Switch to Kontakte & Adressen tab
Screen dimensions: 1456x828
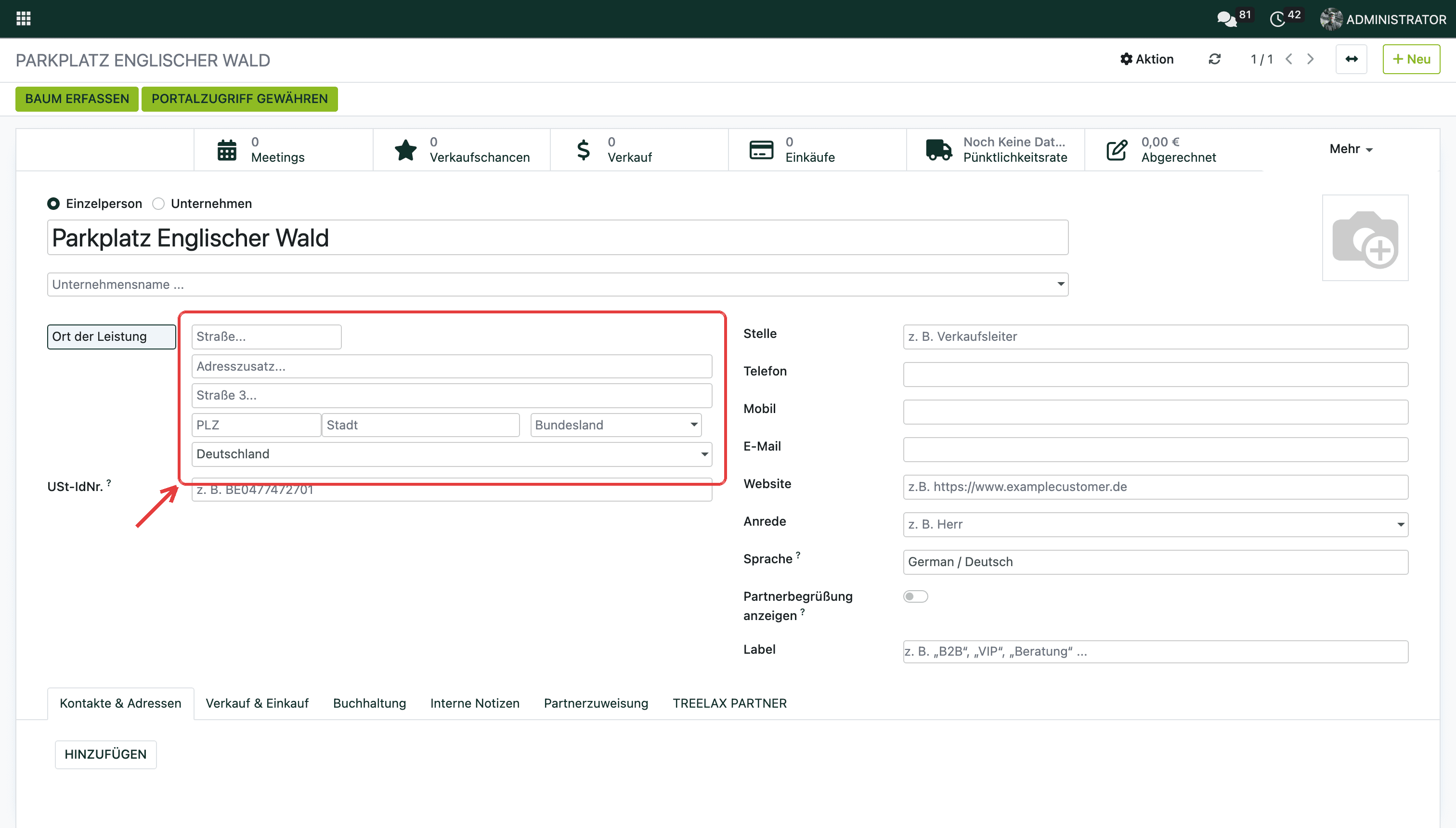pos(120,703)
